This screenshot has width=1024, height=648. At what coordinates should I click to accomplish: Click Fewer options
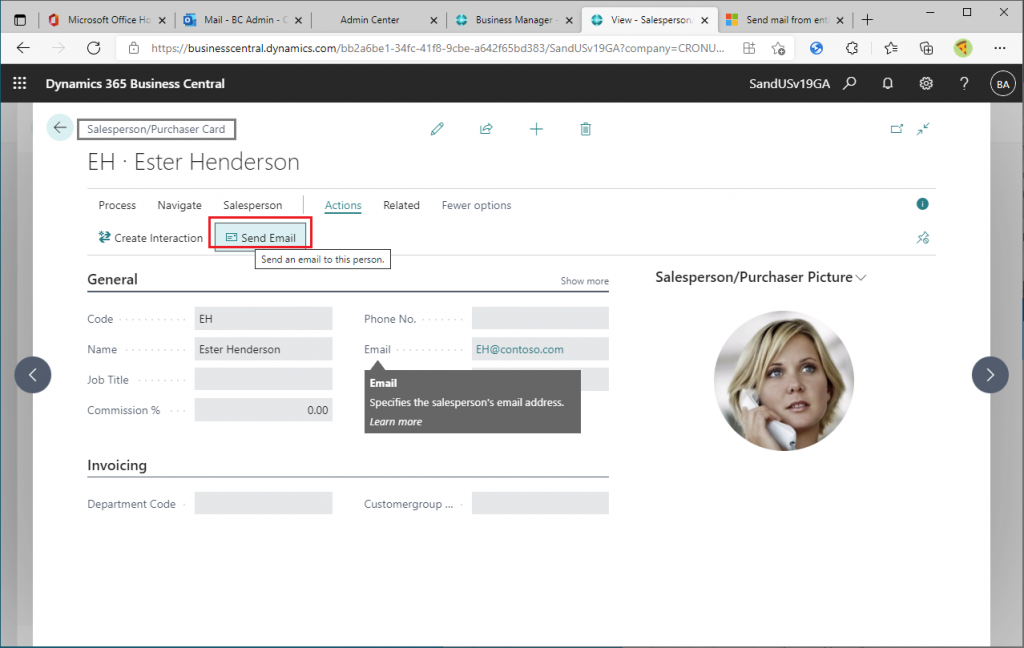coord(476,205)
